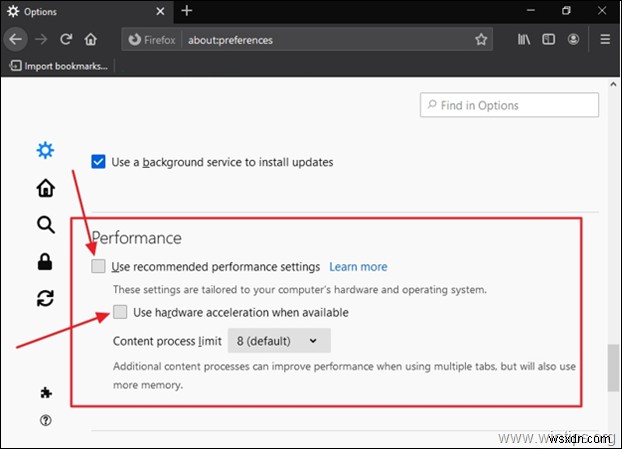Enable Use recommended performance settings
The height and width of the screenshot is (449, 622).
[98, 267]
